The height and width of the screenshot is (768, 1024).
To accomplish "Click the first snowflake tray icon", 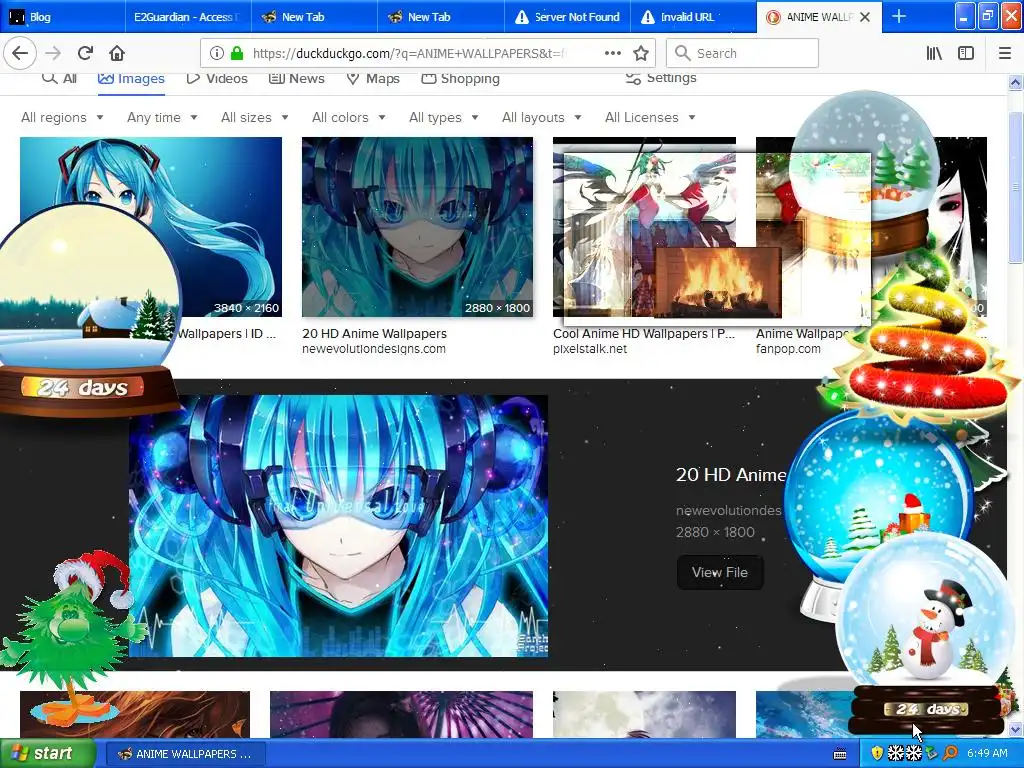I will click(x=895, y=754).
